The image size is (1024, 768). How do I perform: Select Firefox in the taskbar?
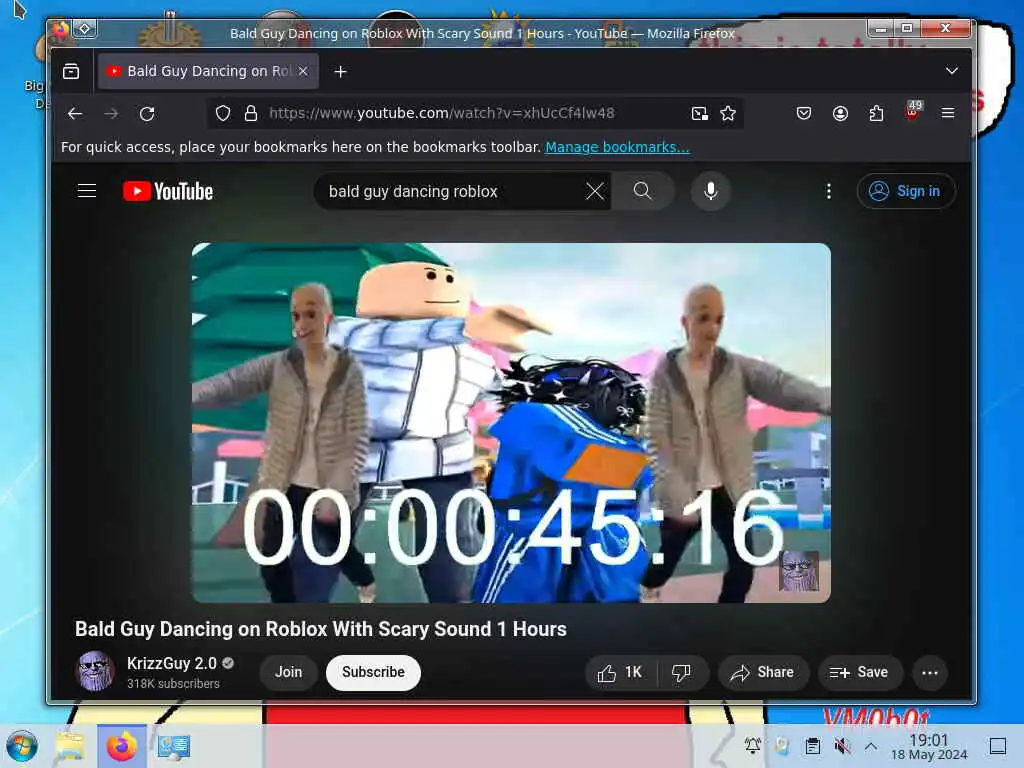point(122,746)
